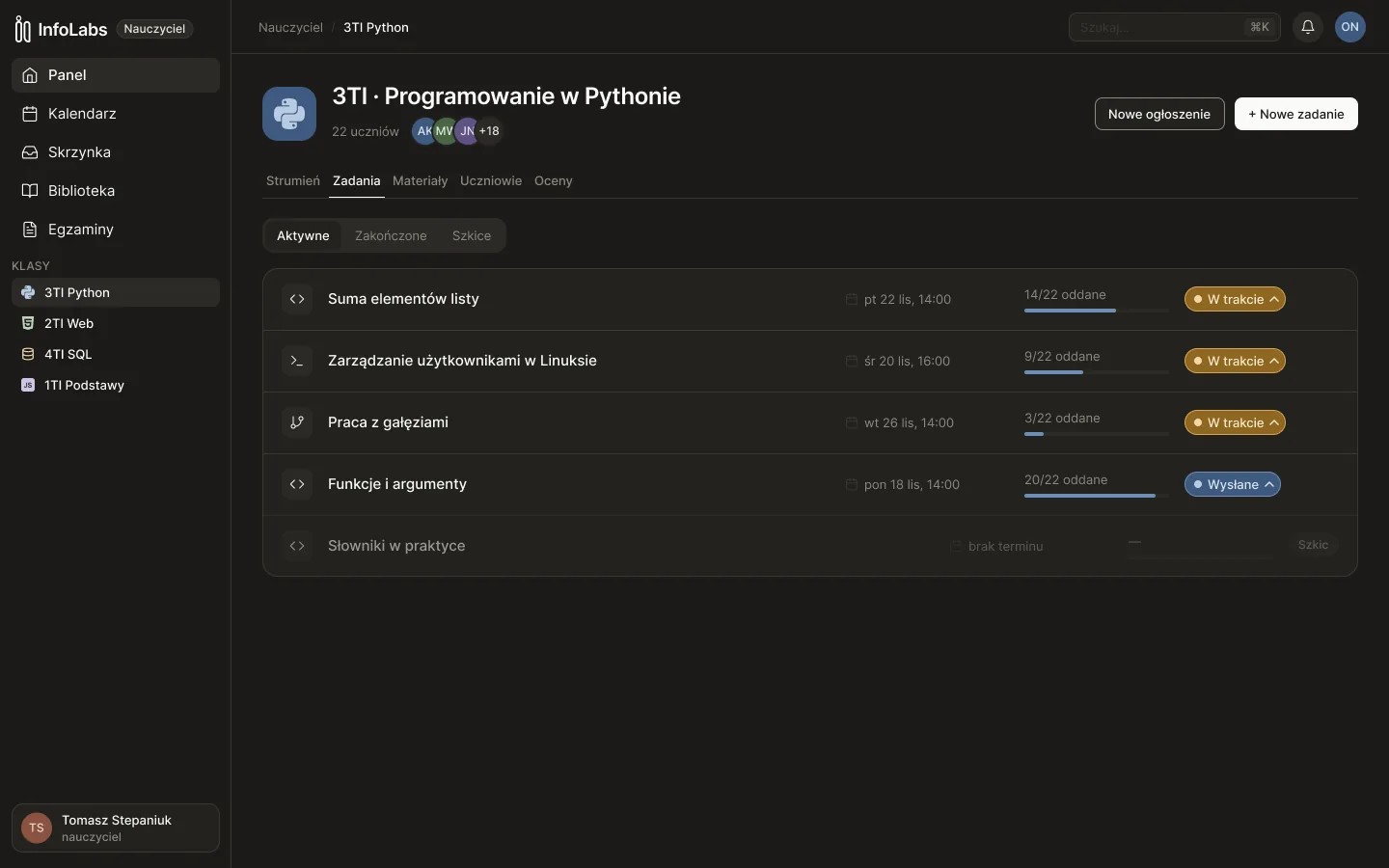Open Egzaminy in sidebar
Screen dimensions: 1389x868
coord(116,230)
